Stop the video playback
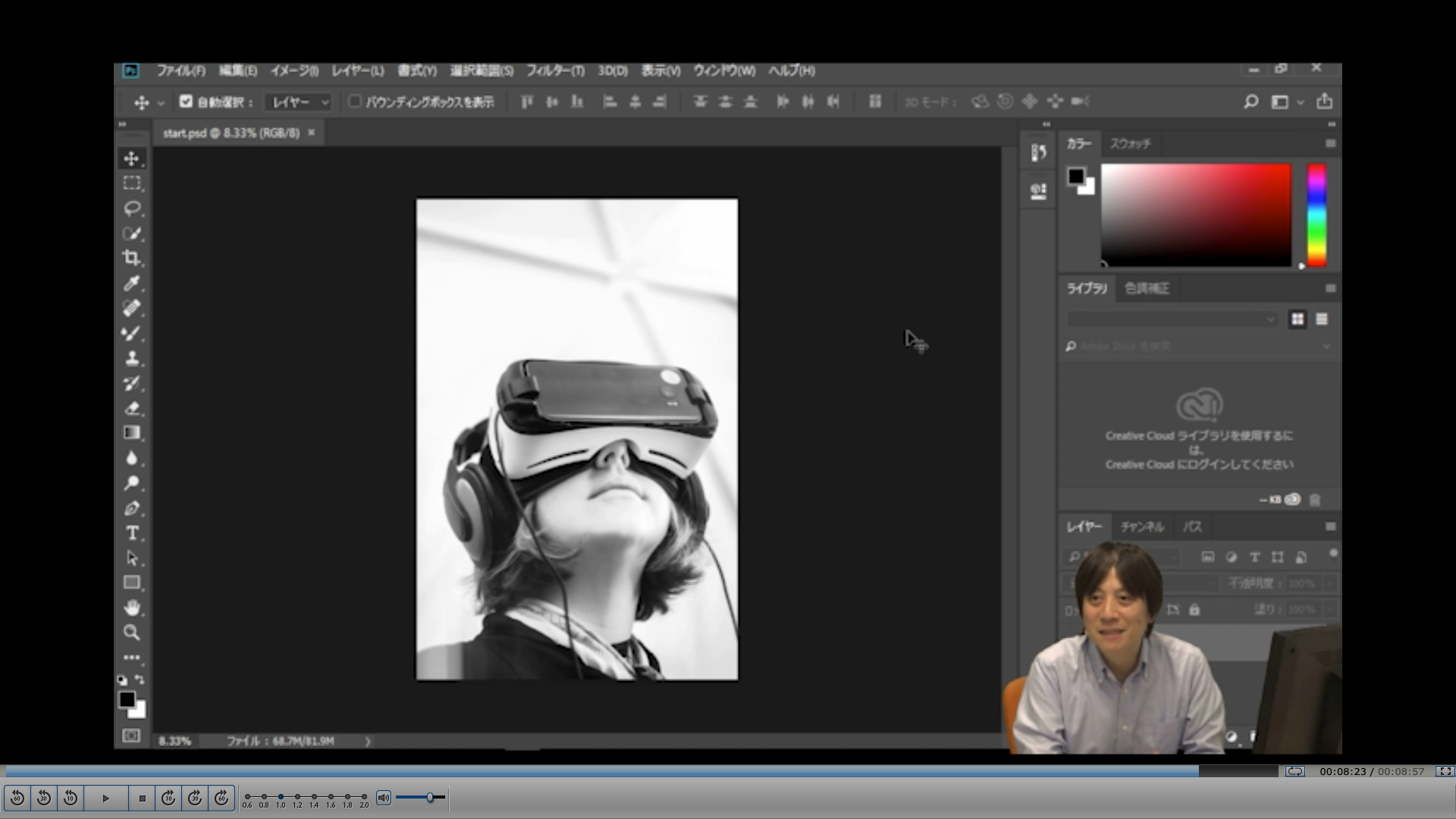Screen dimensions: 1456x819 (142, 798)
